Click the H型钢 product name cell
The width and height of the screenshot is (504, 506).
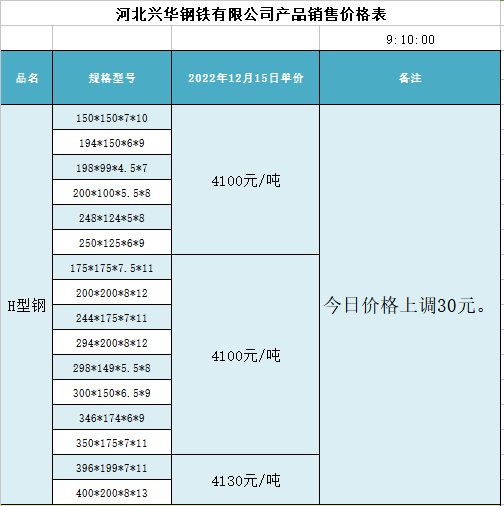(x=27, y=305)
